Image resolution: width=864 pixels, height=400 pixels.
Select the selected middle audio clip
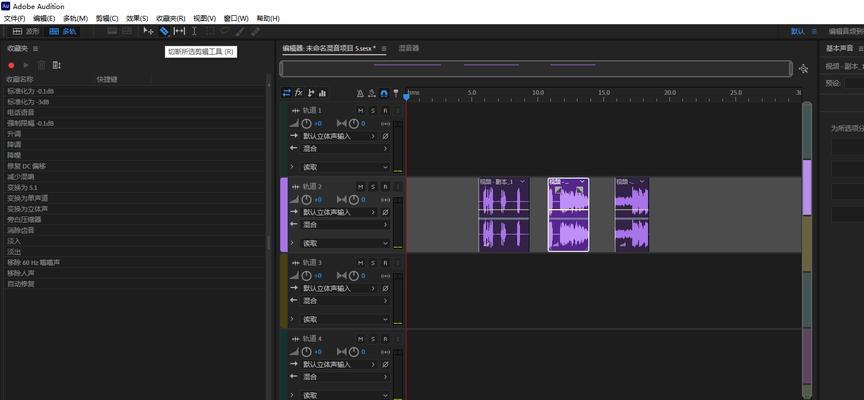(x=569, y=215)
